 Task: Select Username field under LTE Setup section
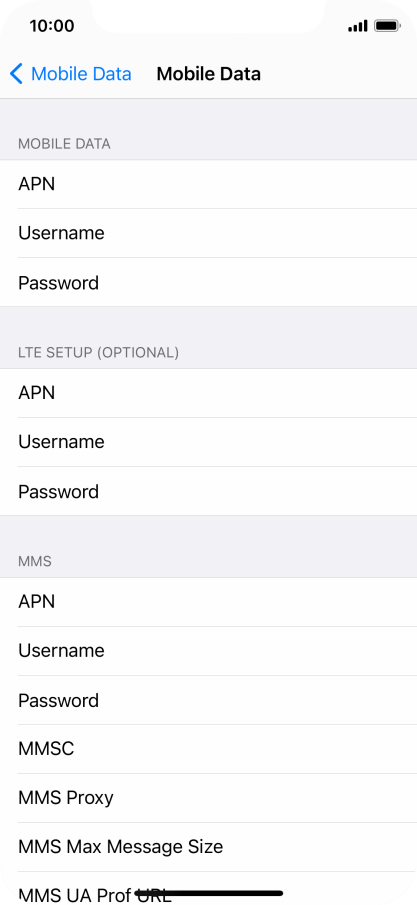[x=208, y=442]
